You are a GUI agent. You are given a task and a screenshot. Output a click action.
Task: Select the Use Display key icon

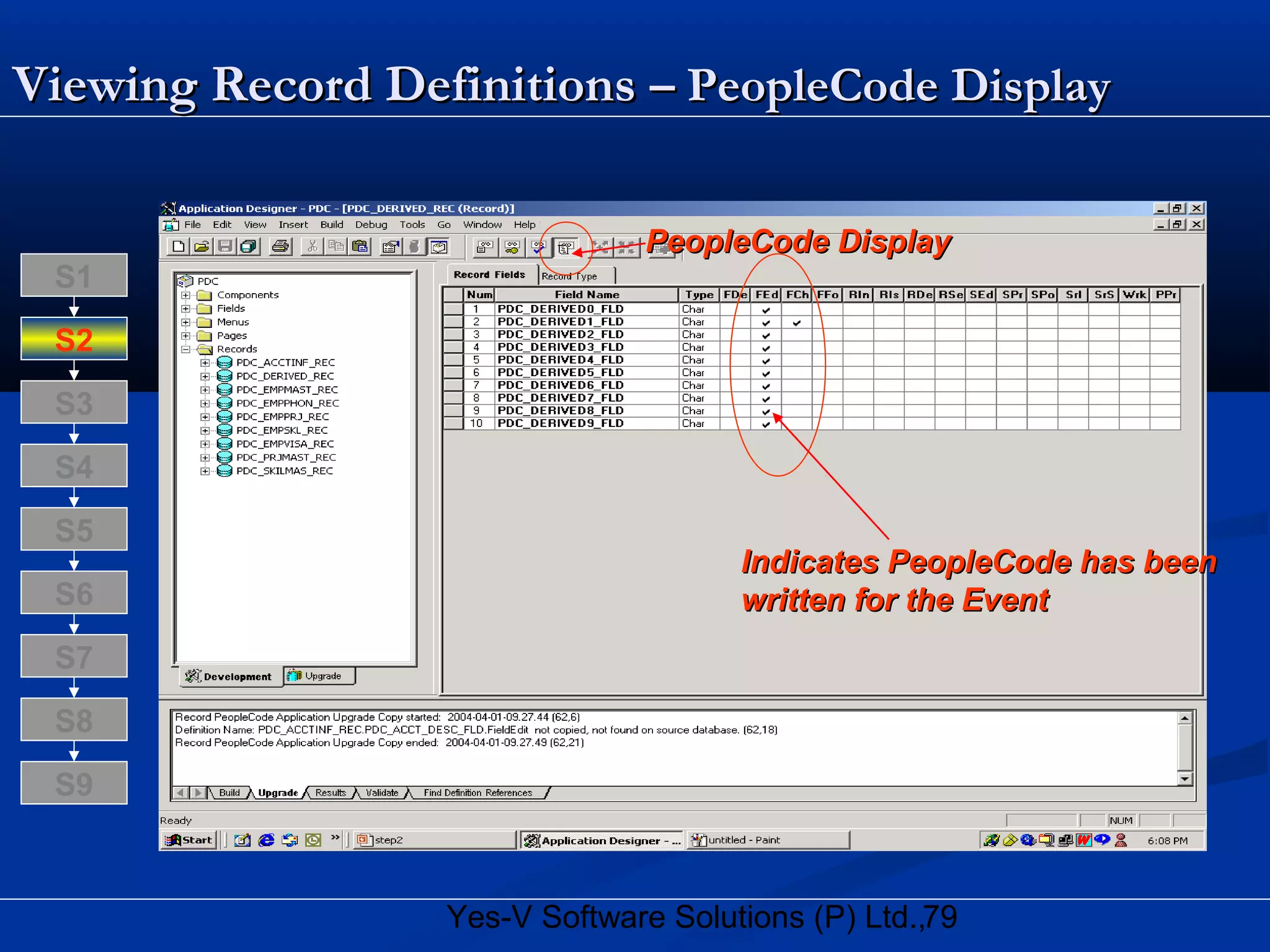pyautogui.click(x=512, y=248)
